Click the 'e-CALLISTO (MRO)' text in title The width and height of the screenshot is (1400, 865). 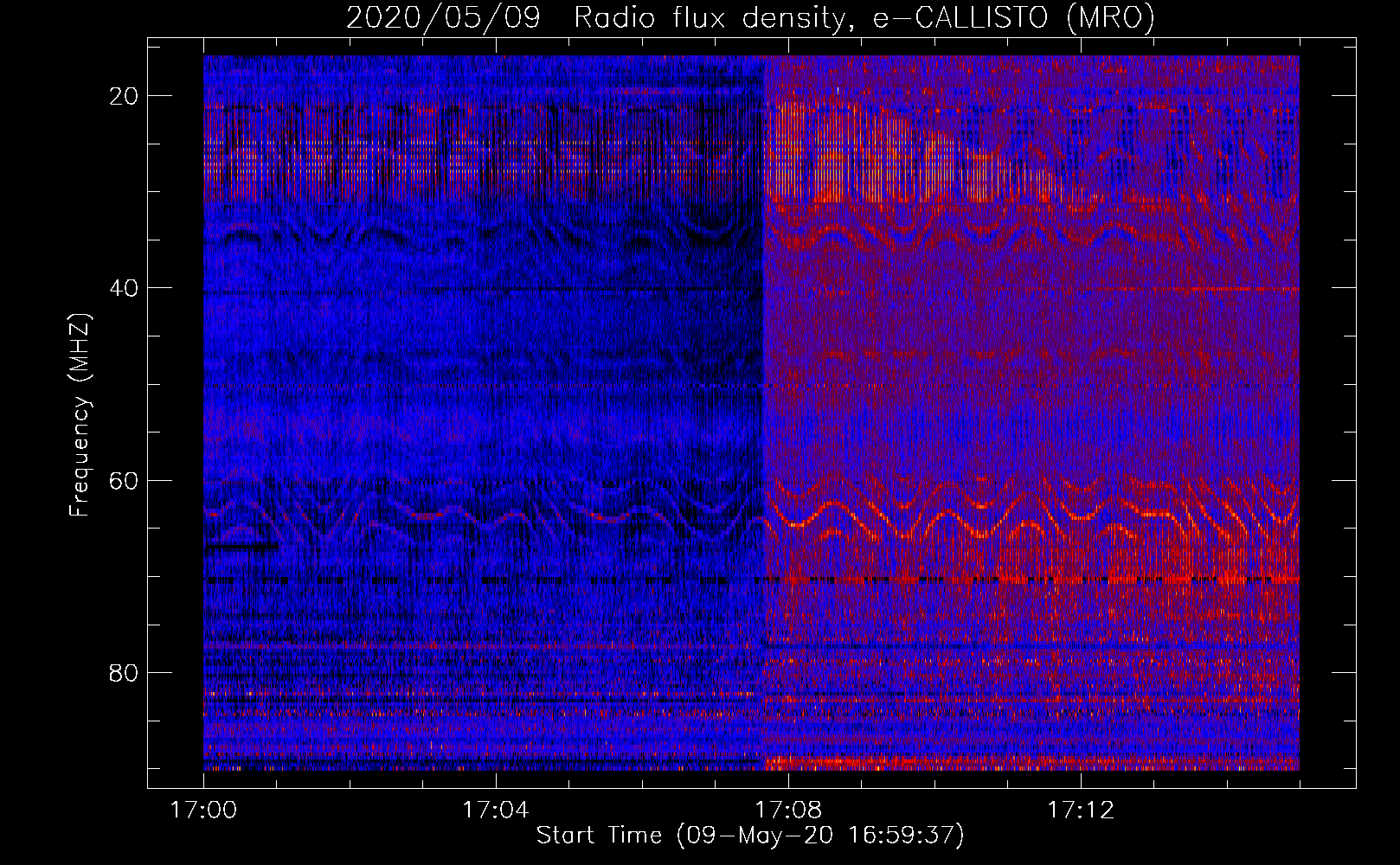tap(1013, 18)
